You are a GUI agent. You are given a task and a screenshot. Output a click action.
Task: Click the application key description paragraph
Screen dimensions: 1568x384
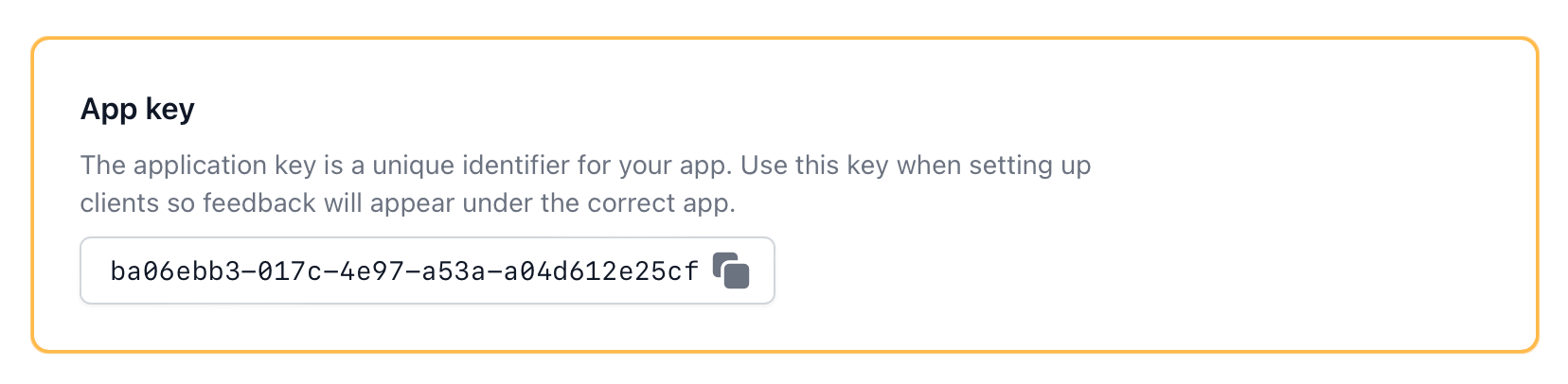pos(585,183)
